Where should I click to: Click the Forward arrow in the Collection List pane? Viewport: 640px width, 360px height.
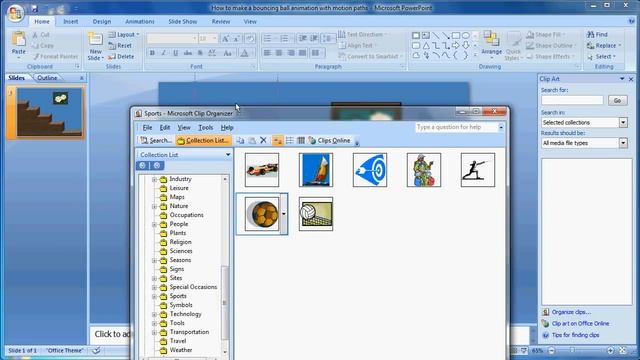tap(157, 165)
